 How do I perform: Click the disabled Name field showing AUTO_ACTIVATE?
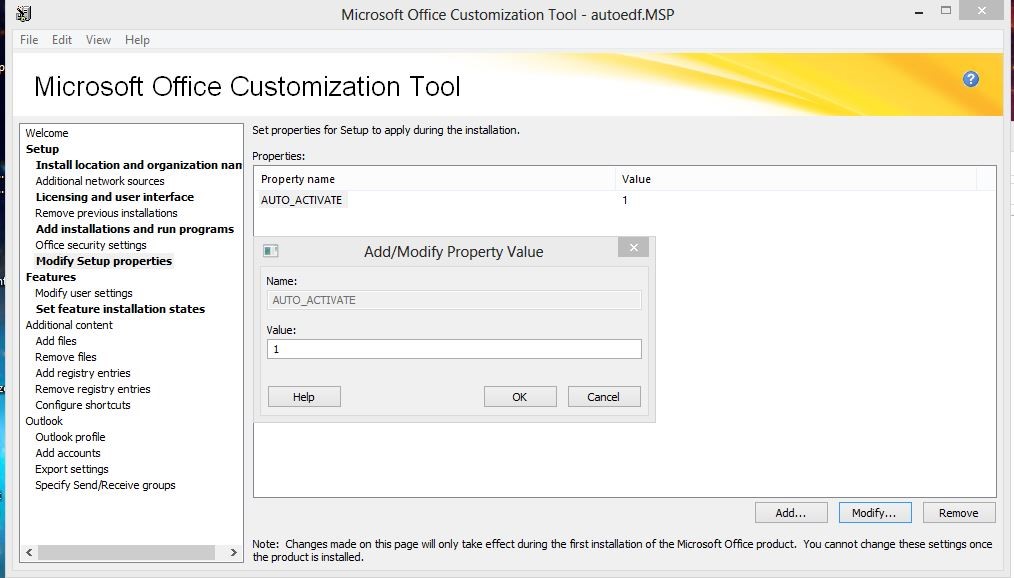click(454, 300)
